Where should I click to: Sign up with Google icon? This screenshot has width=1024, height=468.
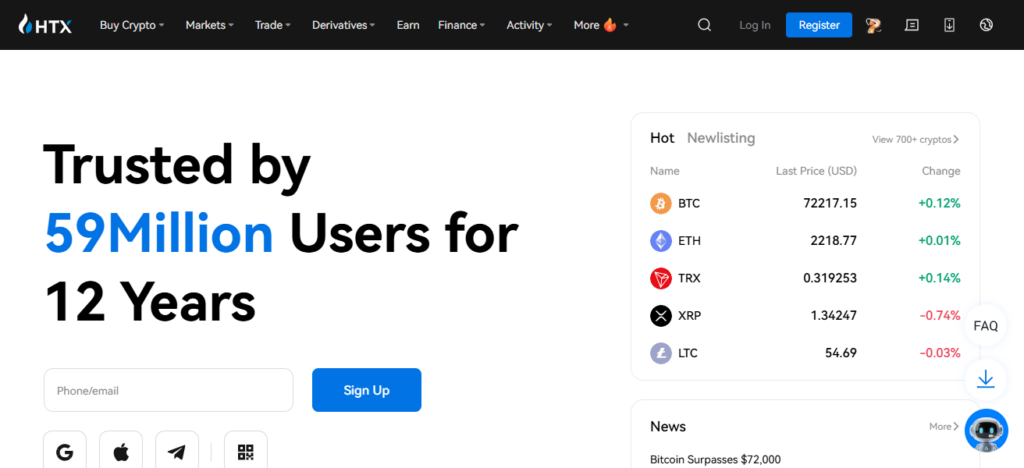click(65, 452)
